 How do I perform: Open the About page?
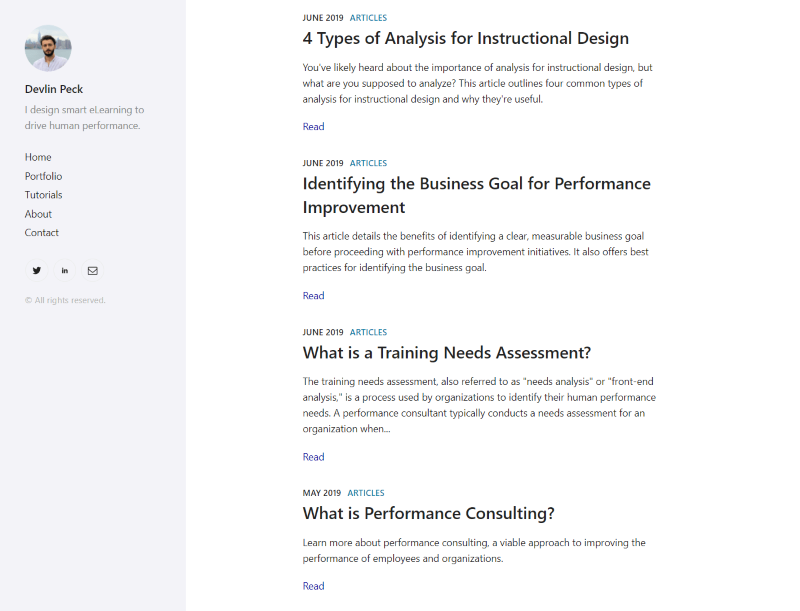[38, 213]
